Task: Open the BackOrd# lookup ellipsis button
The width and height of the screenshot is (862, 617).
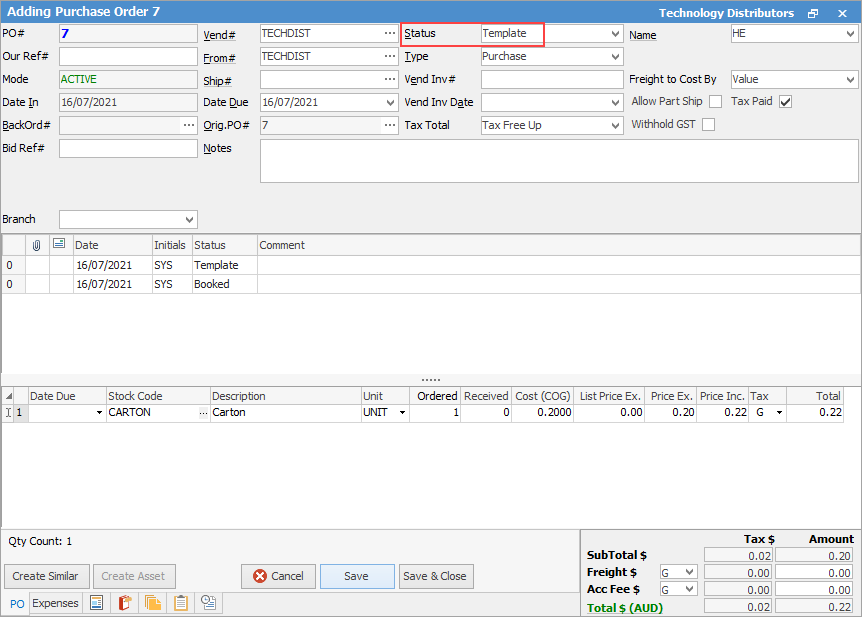Action: click(x=189, y=125)
